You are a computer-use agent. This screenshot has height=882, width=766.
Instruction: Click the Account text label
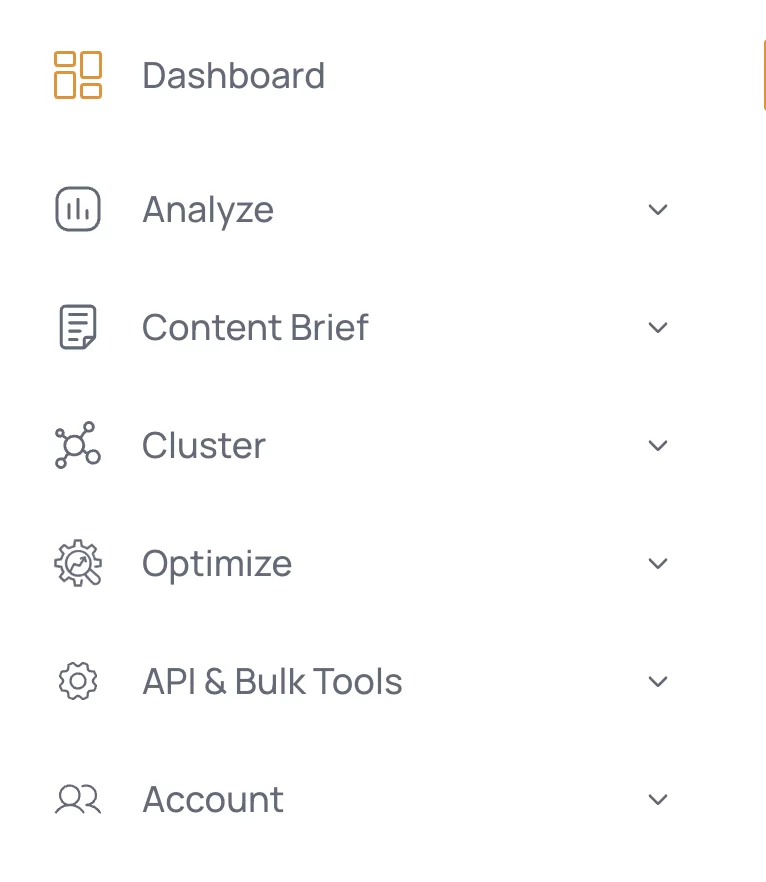[x=213, y=799]
